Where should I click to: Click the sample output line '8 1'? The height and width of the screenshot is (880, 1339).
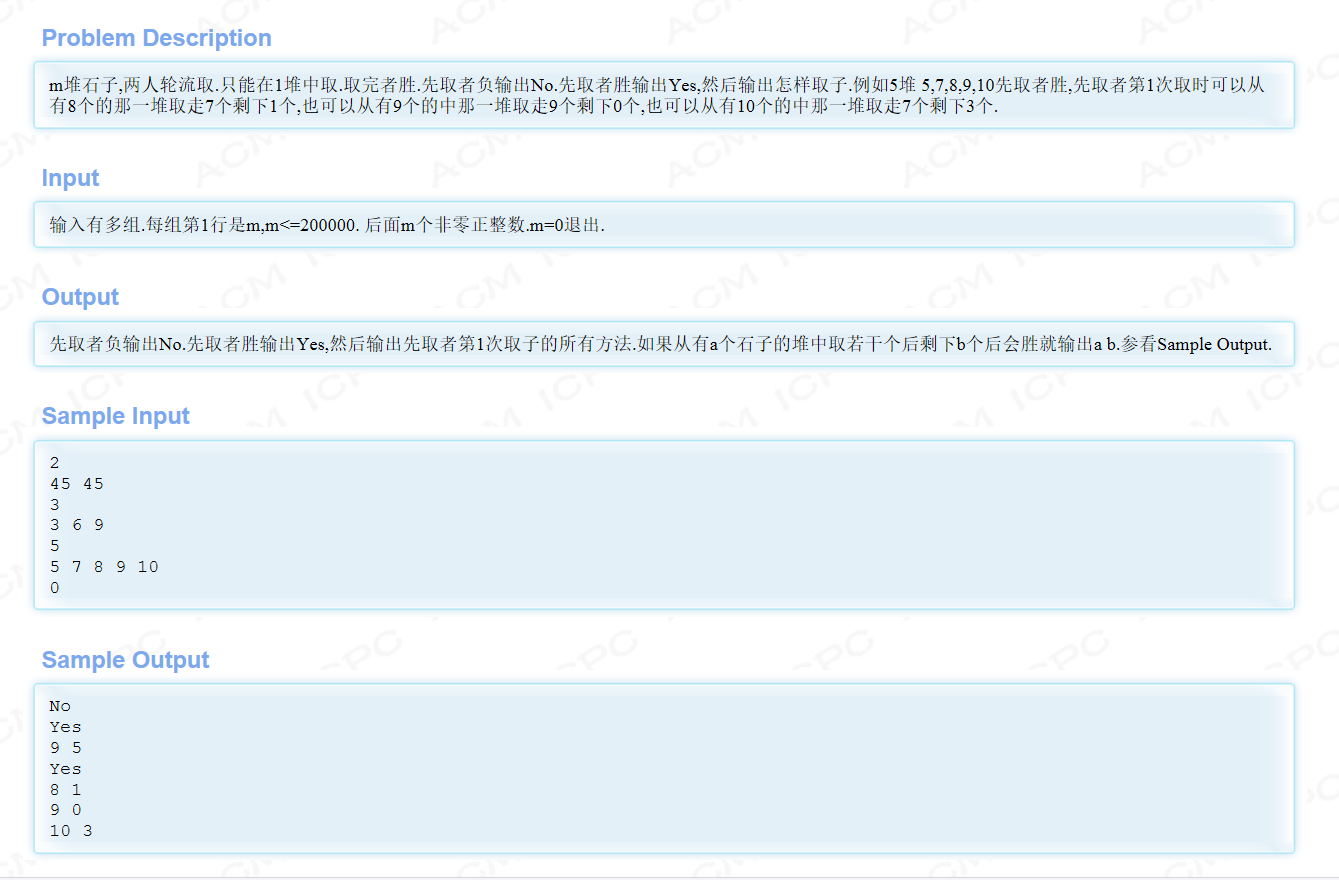click(65, 790)
